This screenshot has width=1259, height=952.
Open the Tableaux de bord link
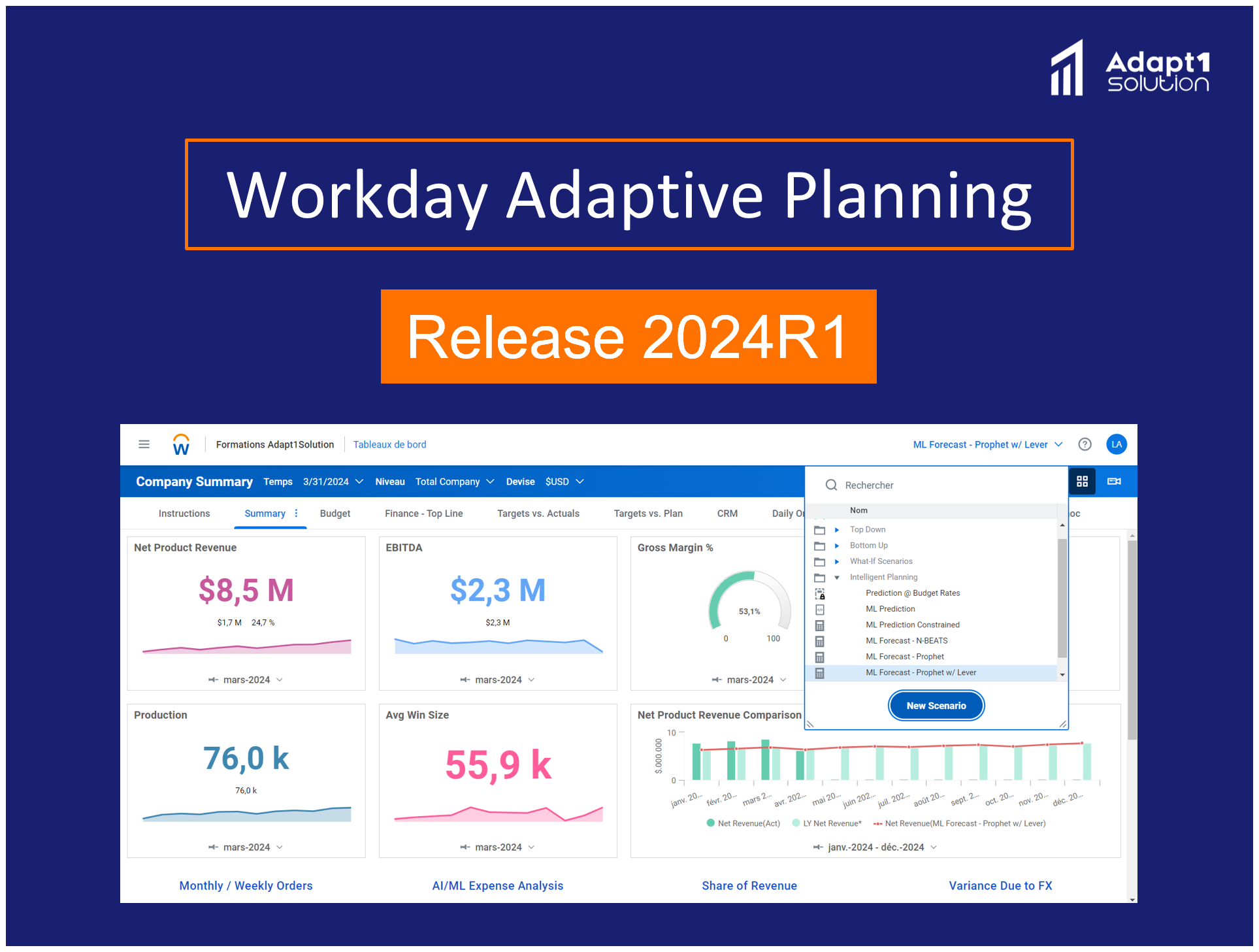(389, 444)
